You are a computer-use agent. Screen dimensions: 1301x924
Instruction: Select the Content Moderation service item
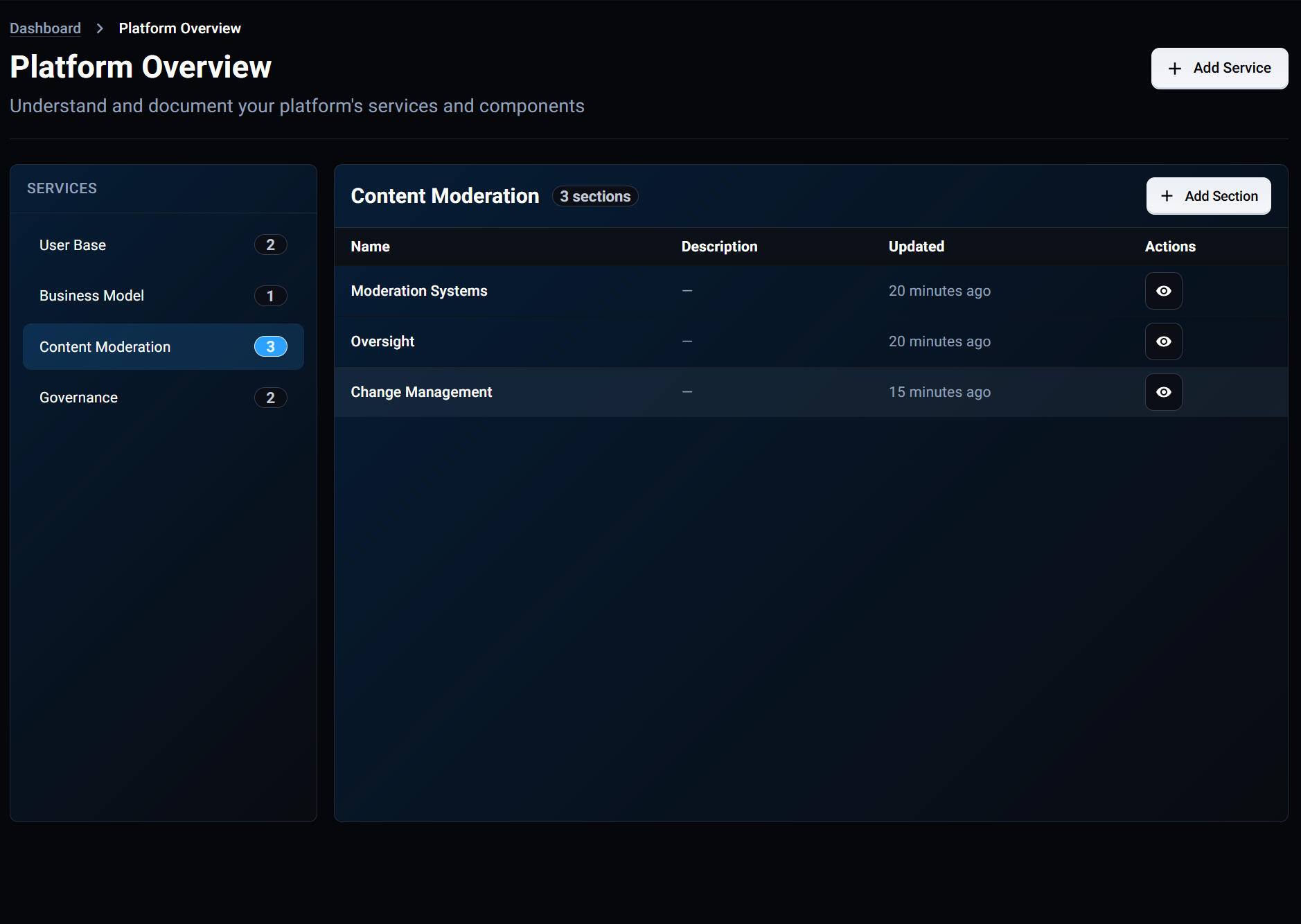105,347
